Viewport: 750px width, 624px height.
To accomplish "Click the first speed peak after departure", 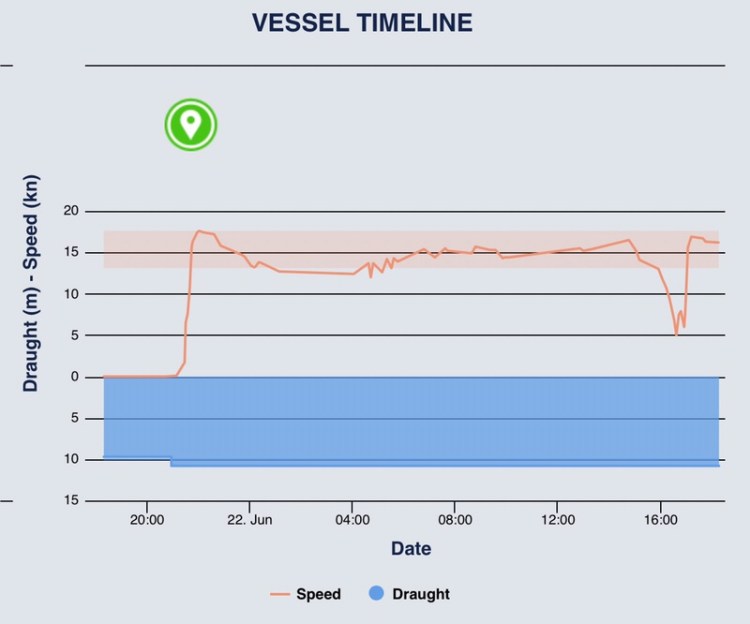I will [199, 231].
